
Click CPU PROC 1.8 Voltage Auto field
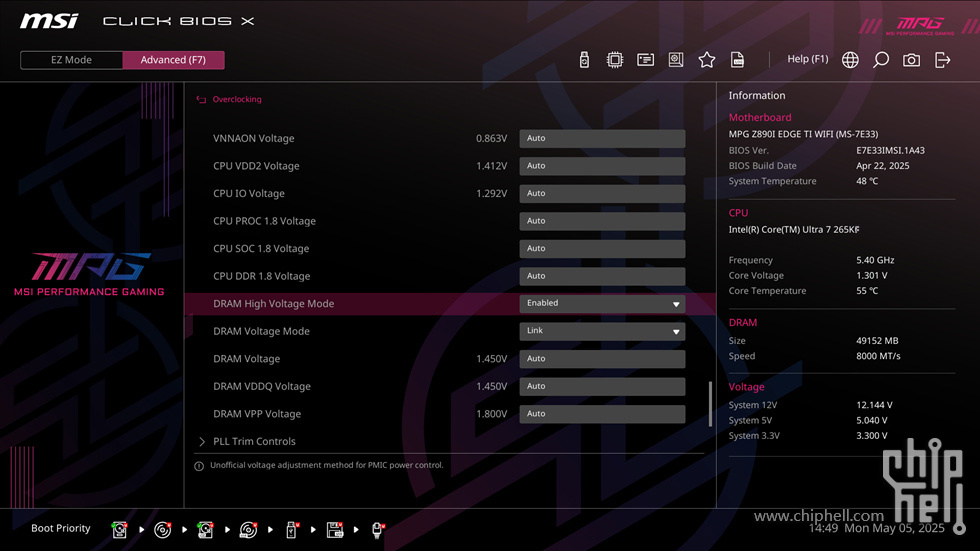[x=602, y=221]
